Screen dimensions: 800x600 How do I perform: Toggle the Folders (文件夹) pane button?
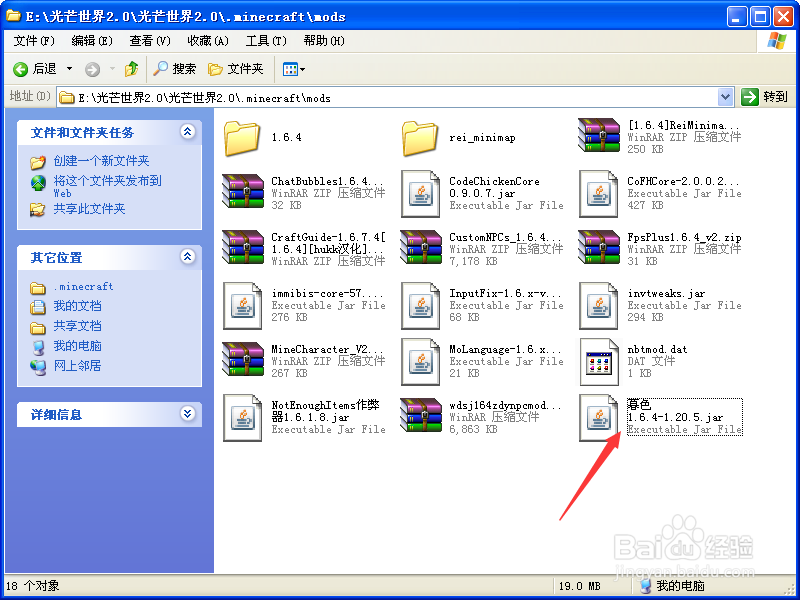pos(236,69)
